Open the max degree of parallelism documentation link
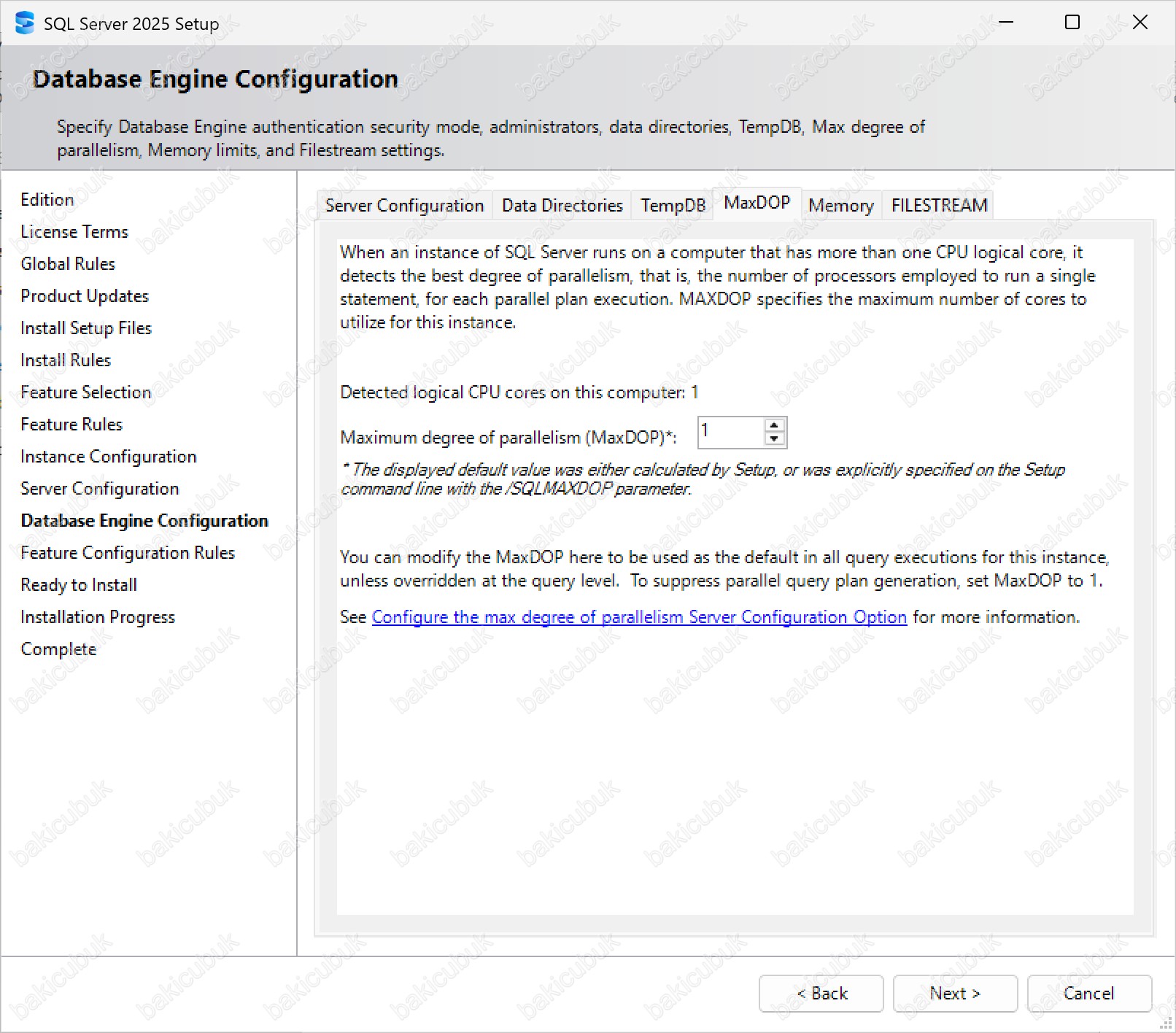The height and width of the screenshot is (1033, 1176). (x=639, y=617)
